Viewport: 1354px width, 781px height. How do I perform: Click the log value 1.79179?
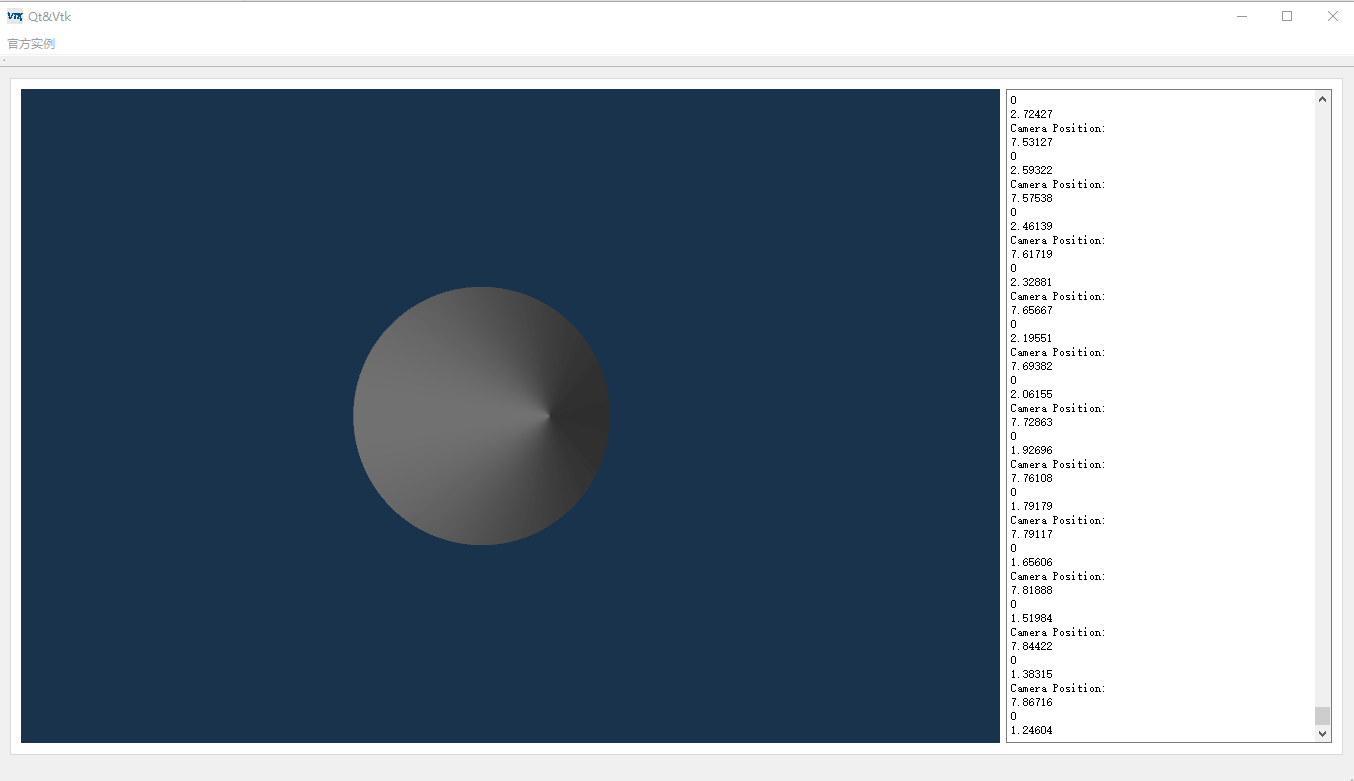[1031, 507]
